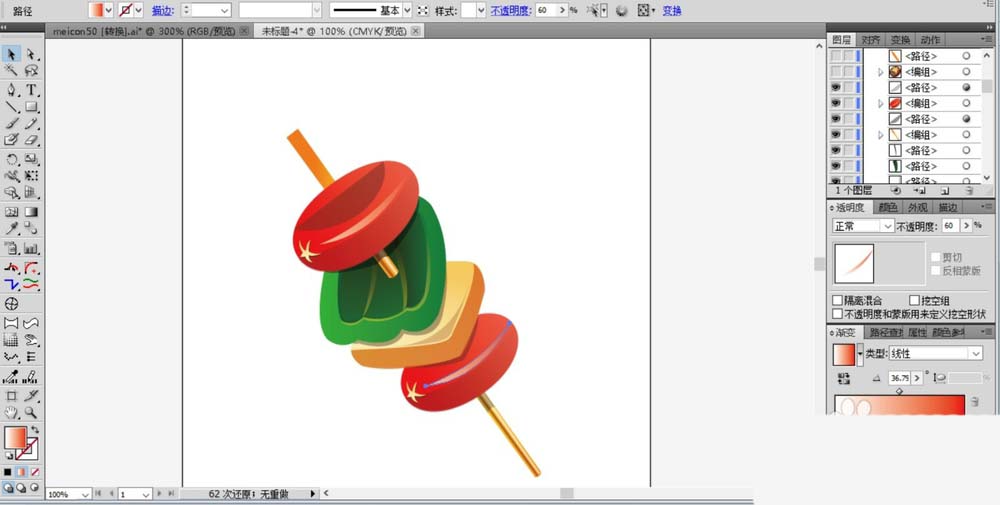Screen dimensions: 1000x505
Task: Enable the 挖空组 checkbox
Action: point(914,300)
